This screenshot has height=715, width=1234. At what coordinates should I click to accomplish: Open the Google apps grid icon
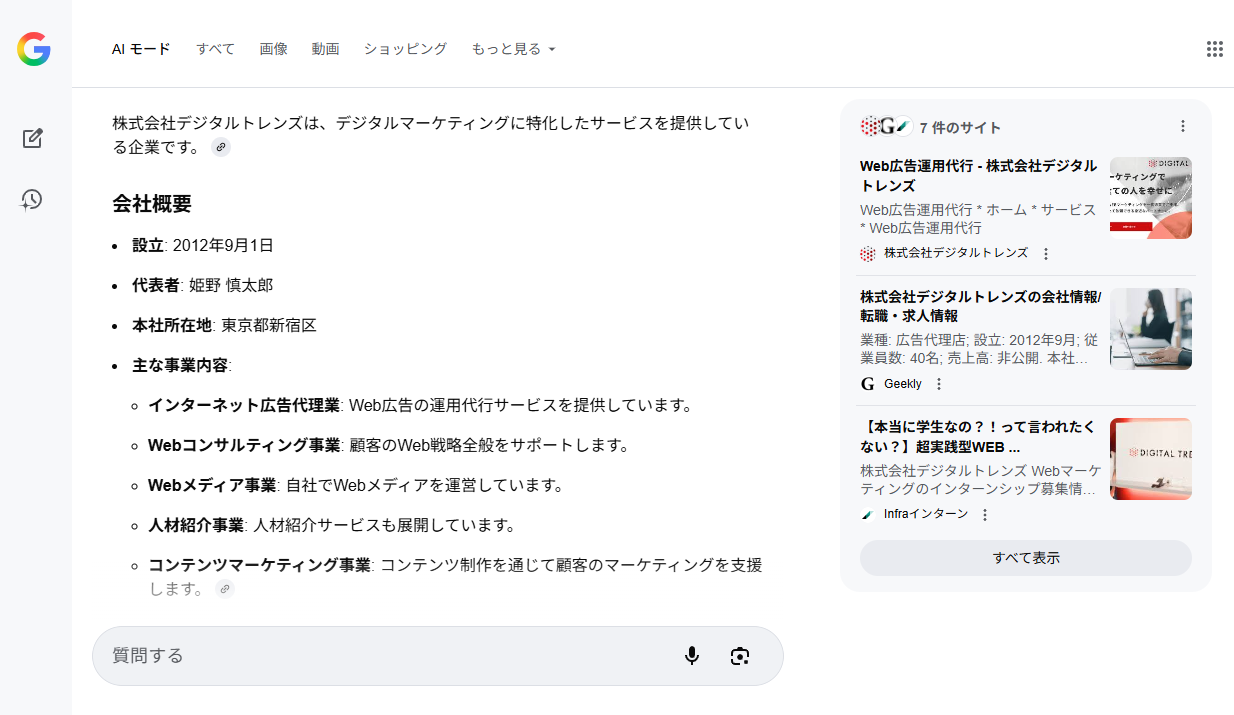[1215, 49]
